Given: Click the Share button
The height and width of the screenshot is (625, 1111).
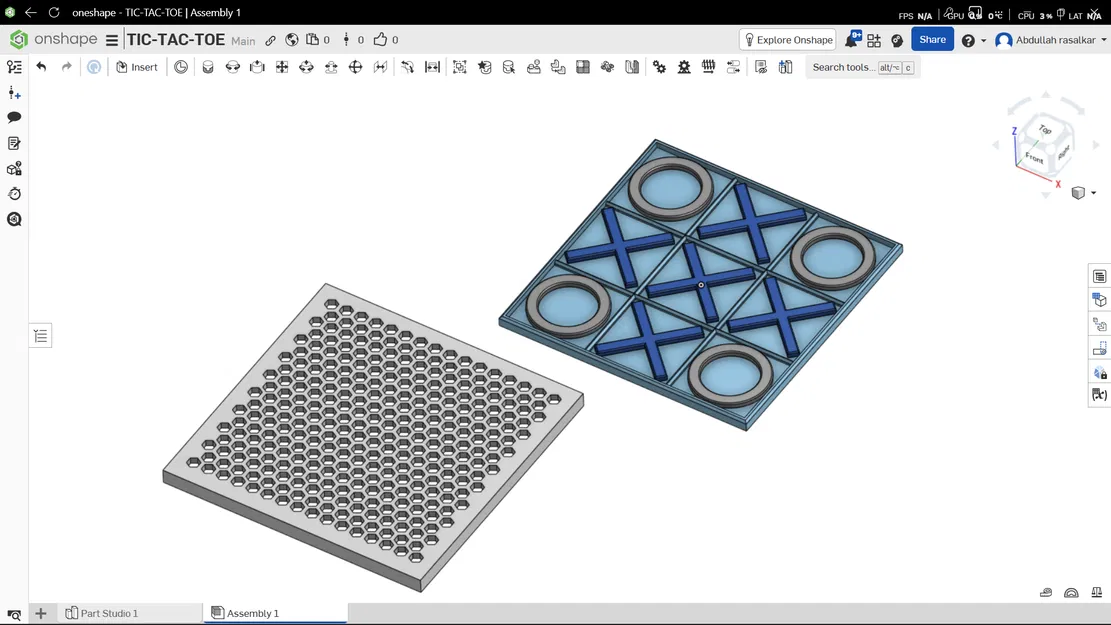Looking at the screenshot, I should 932,39.
